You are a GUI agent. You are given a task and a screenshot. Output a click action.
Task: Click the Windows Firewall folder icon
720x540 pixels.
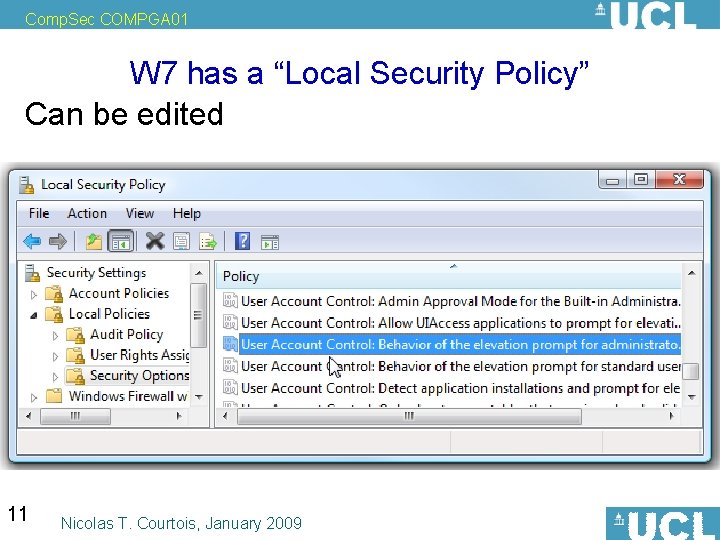tap(54, 396)
